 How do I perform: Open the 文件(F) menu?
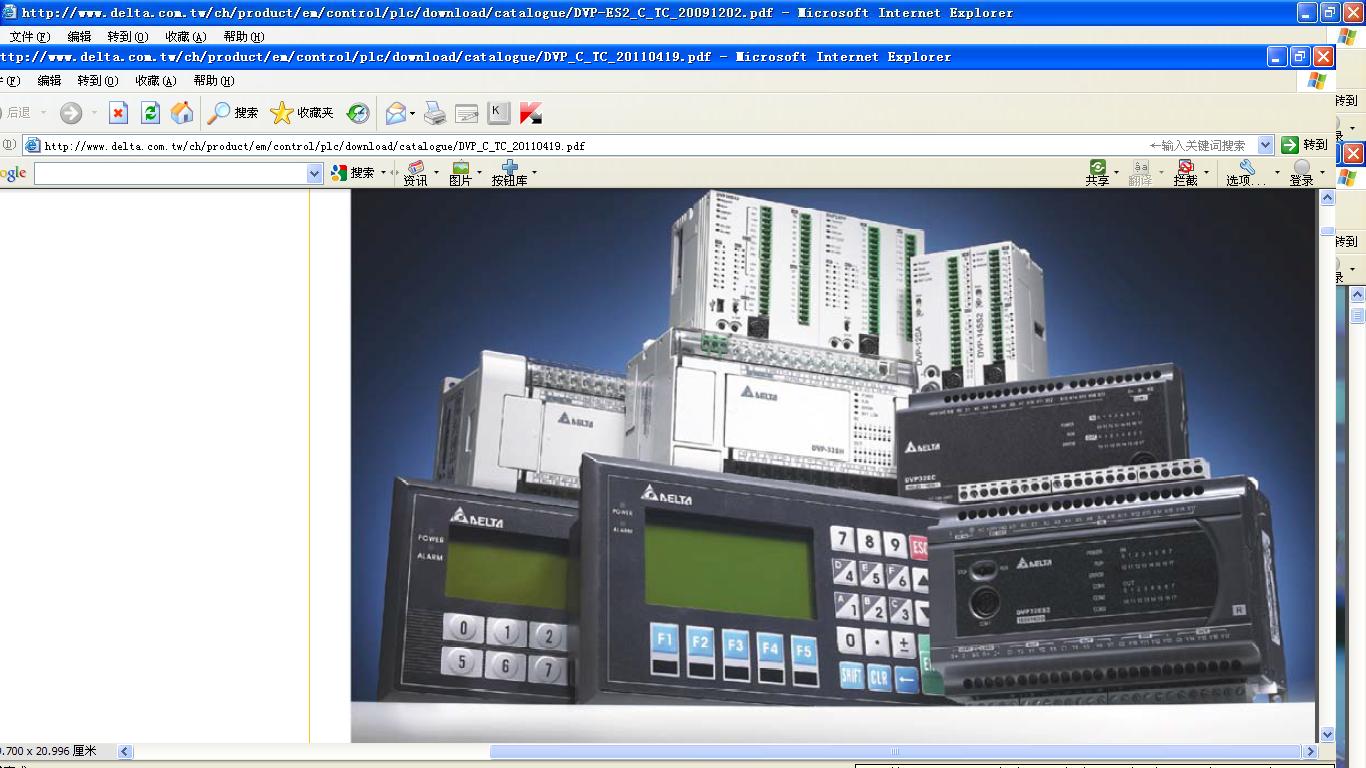pos(29,36)
